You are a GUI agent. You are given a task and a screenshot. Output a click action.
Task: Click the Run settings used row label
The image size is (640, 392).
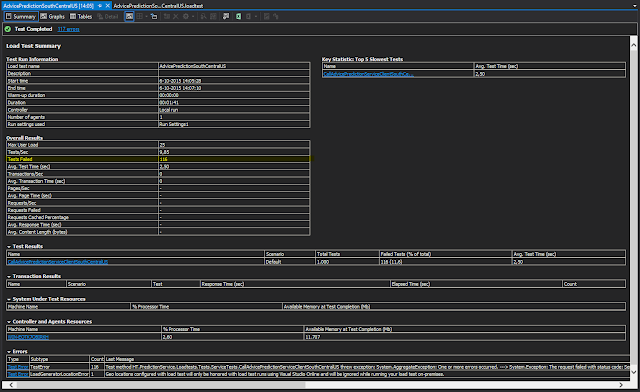click(x=26, y=124)
